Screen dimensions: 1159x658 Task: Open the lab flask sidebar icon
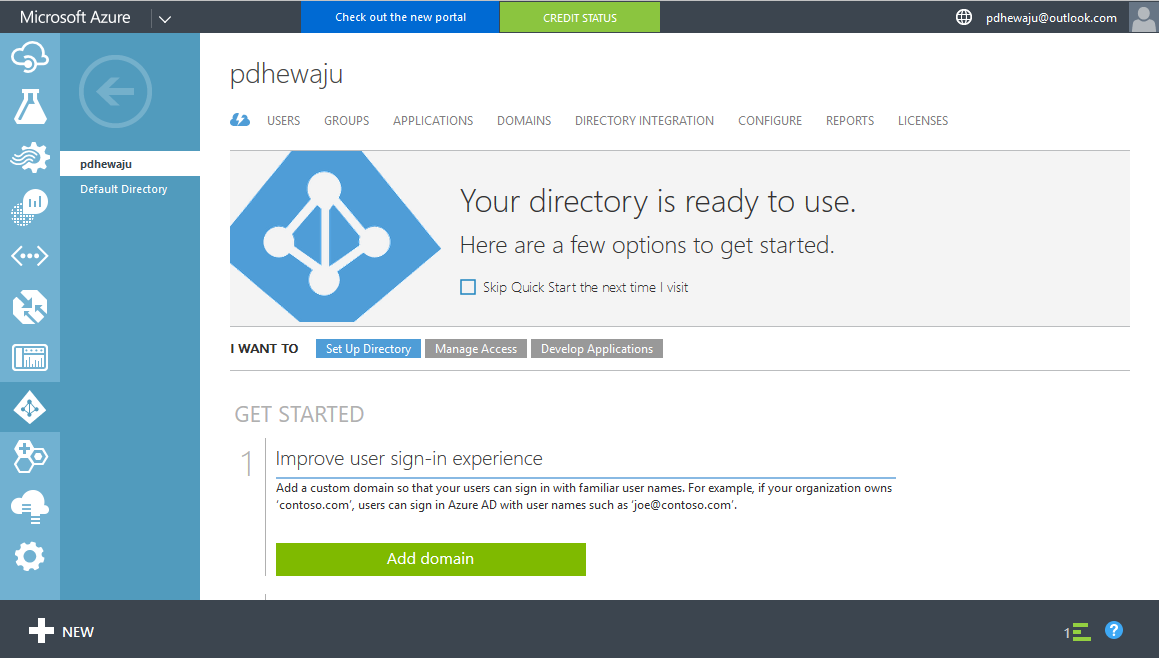click(x=30, y=106)
